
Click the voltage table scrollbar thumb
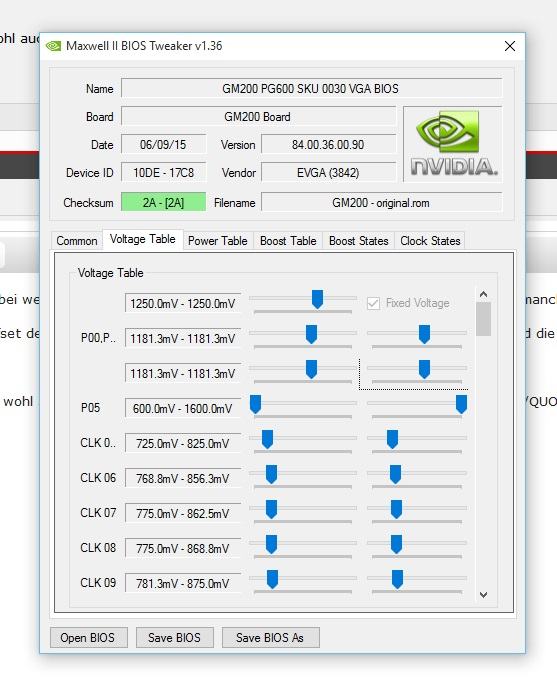(x=484, y=319)
